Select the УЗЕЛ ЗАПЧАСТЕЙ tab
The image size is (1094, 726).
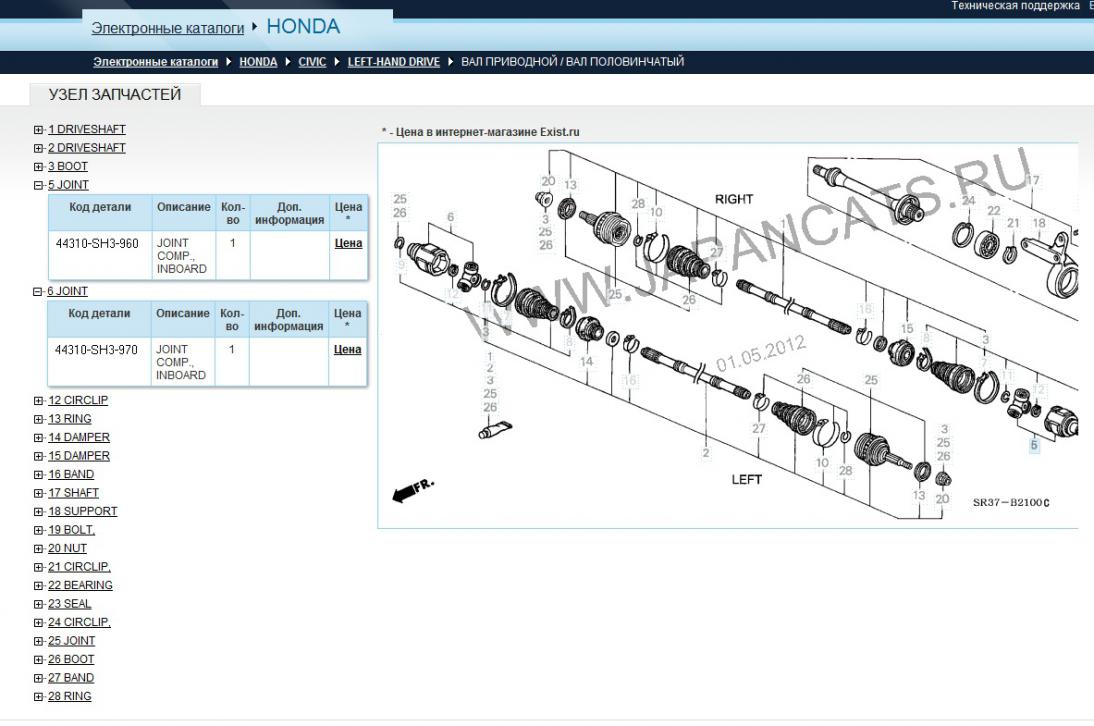point(115,95)
